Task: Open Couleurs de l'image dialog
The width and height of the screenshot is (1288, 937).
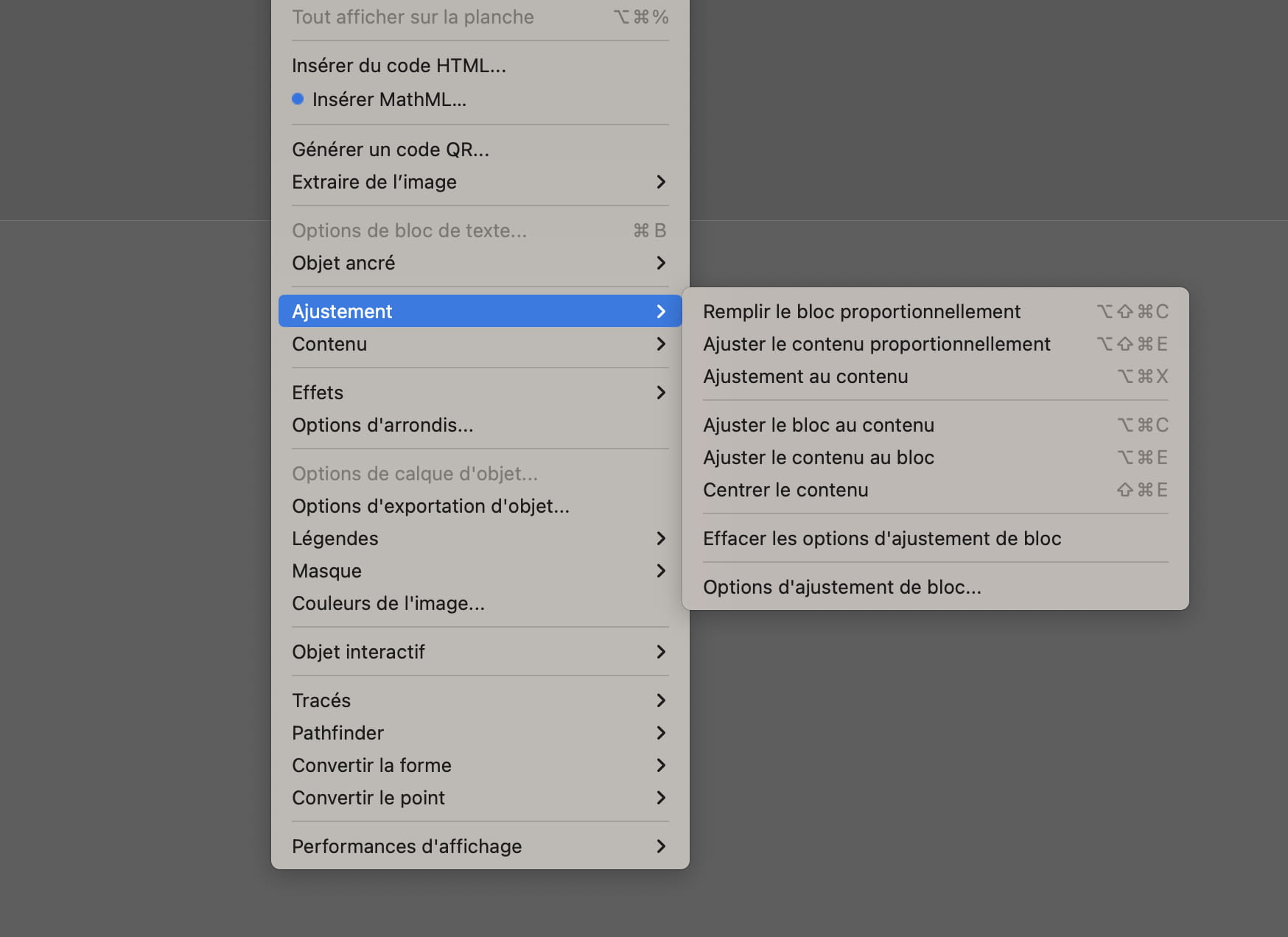Action: click(388, 603)
